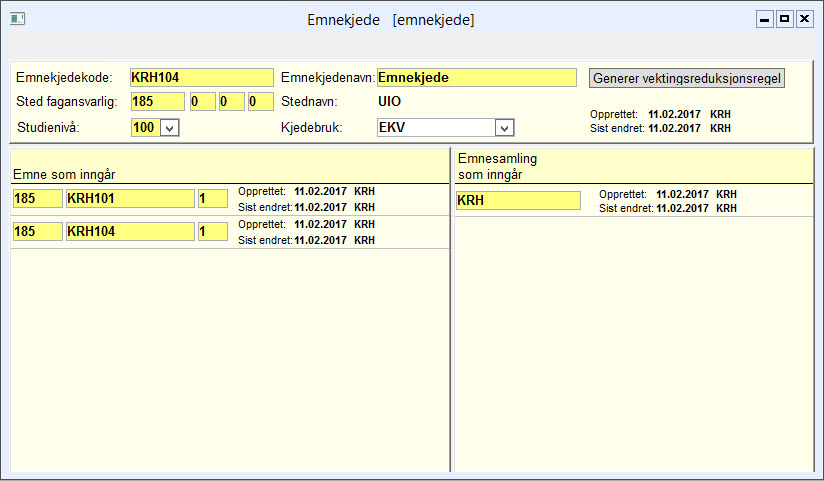Click the Opprettet date in the Emnesamling row
This screenshot has height=481, width=824.
click(682, 195)
